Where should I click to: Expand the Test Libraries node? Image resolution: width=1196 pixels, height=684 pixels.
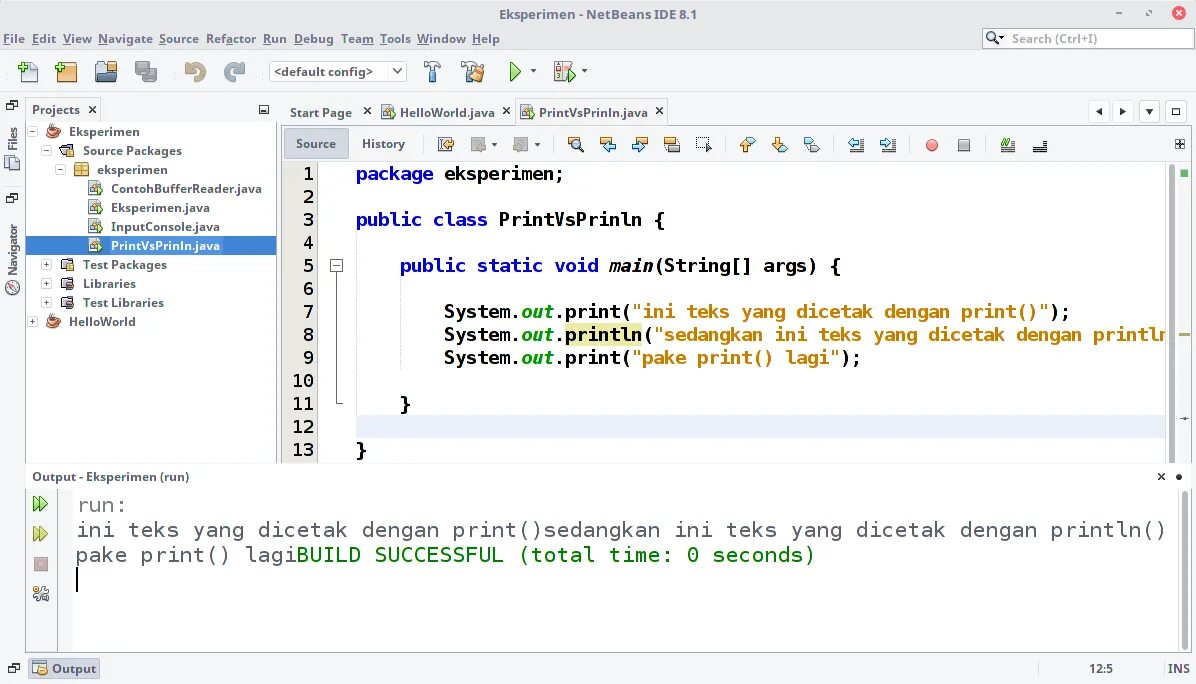pos(47,303)
